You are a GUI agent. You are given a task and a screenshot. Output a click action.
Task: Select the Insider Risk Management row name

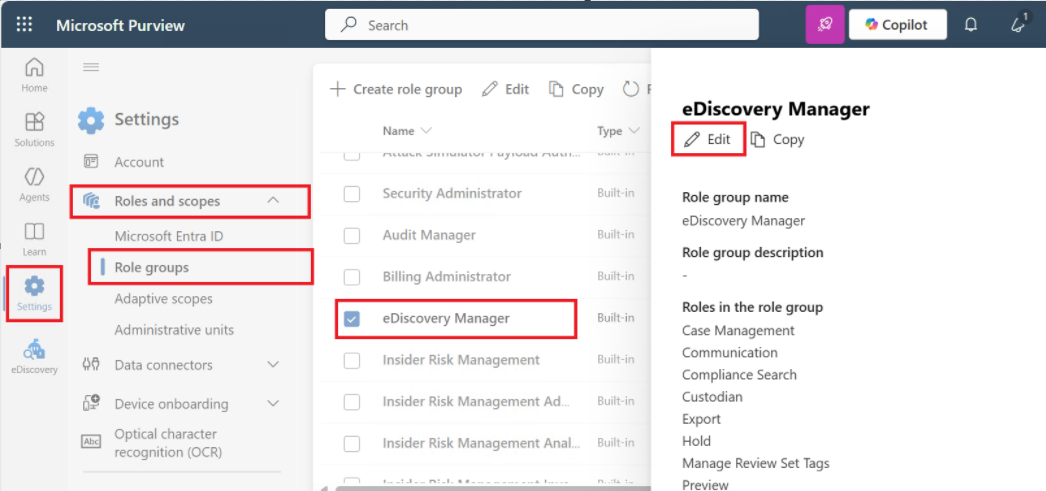point(461,360)
